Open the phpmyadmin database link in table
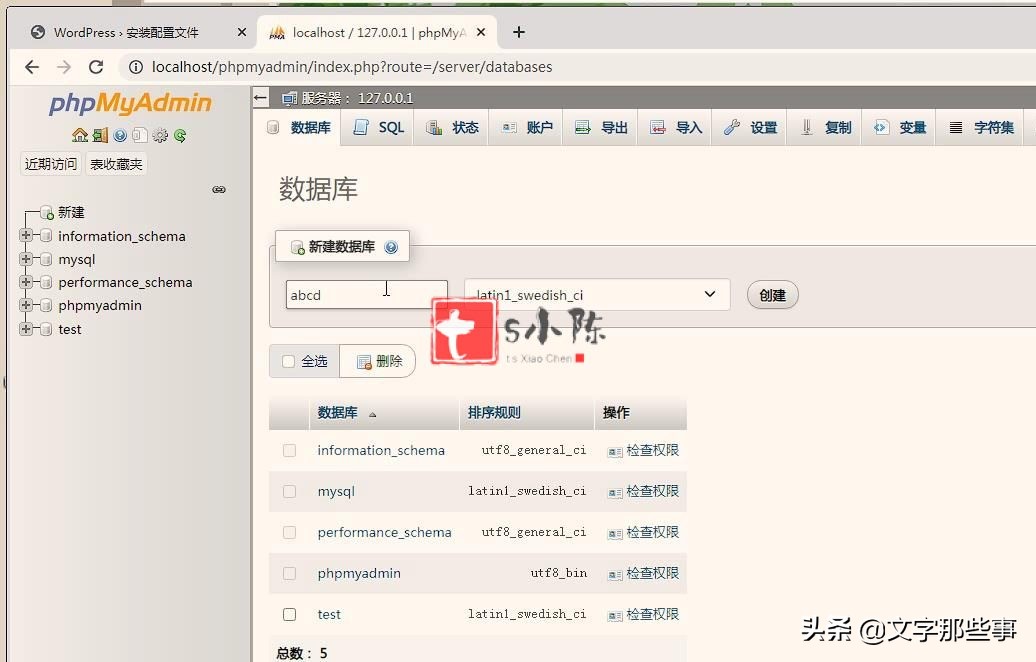Viewport: 1036px width, 662px height. (x=359, y=573)
